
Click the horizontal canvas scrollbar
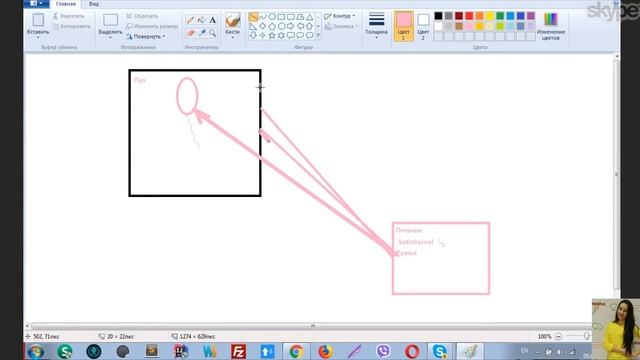tap(313, 326)
